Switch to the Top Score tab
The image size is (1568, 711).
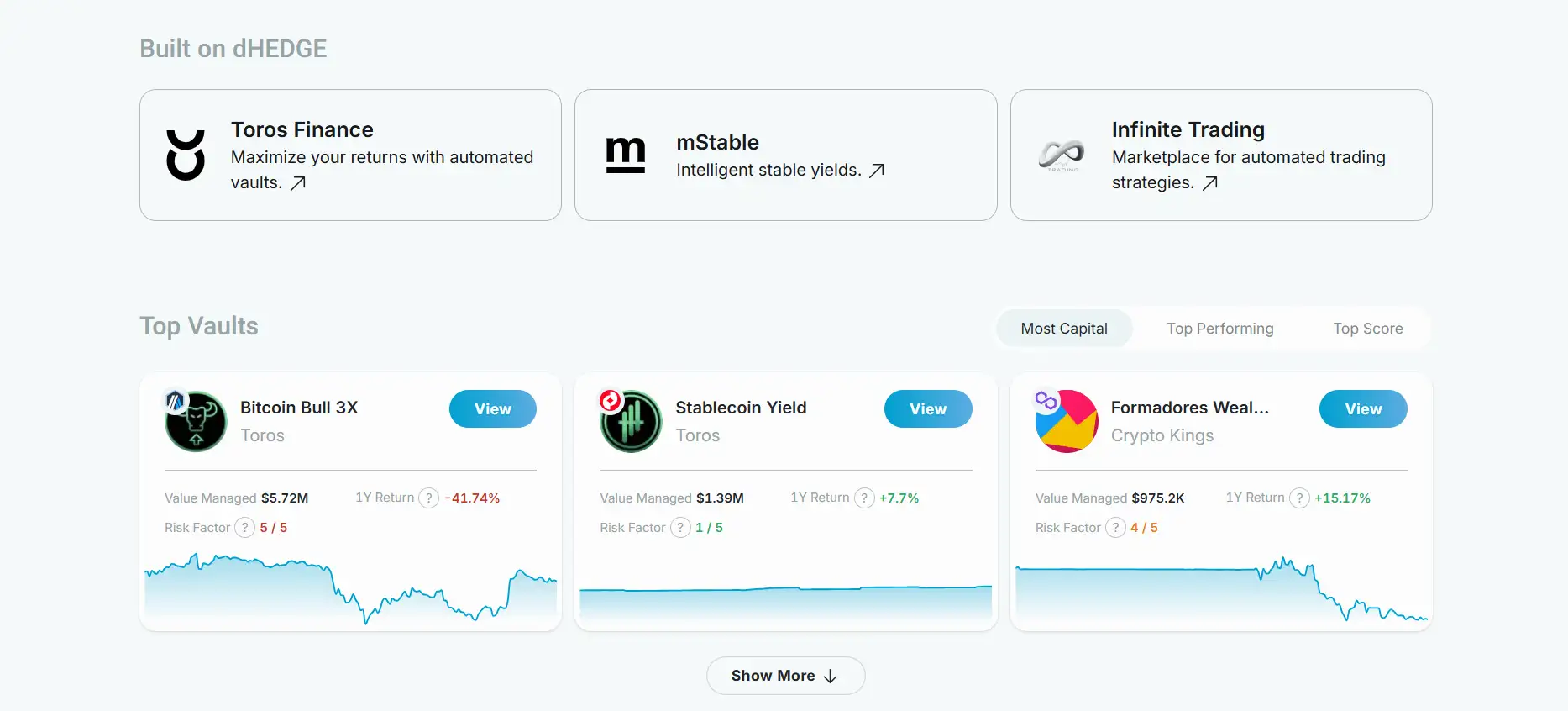1367,329
